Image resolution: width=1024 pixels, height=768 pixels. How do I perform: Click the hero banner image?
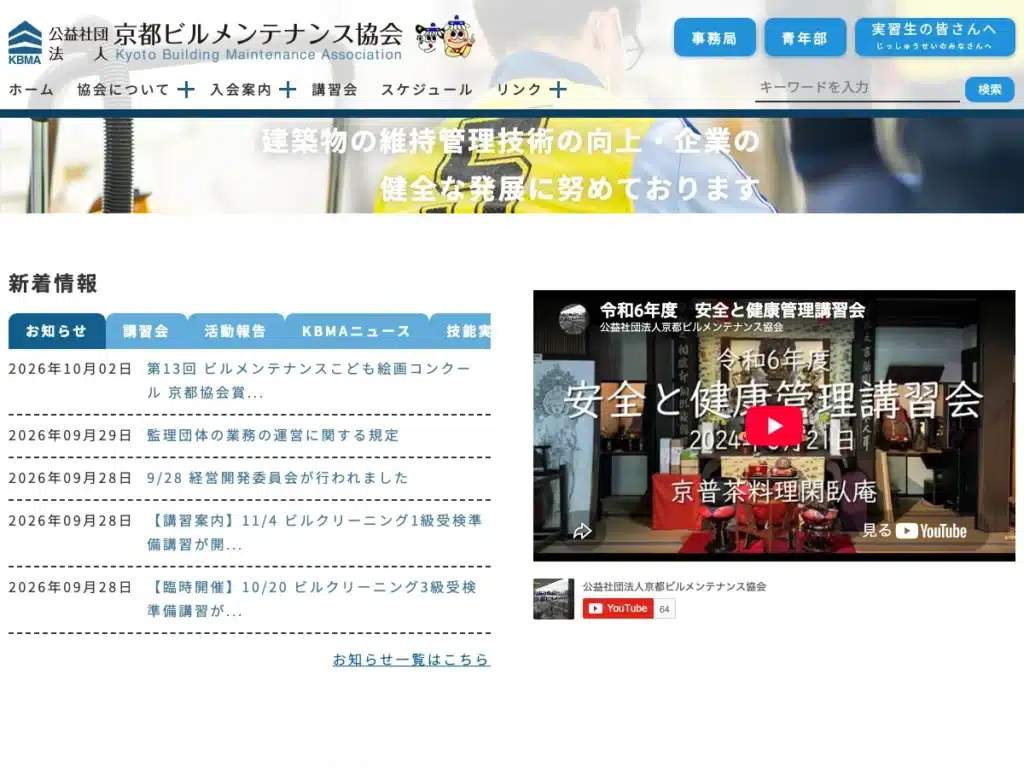click(512, 165)
